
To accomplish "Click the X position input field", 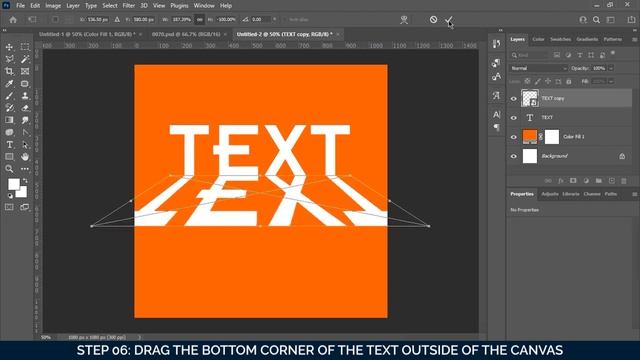I will click(98, 20).
